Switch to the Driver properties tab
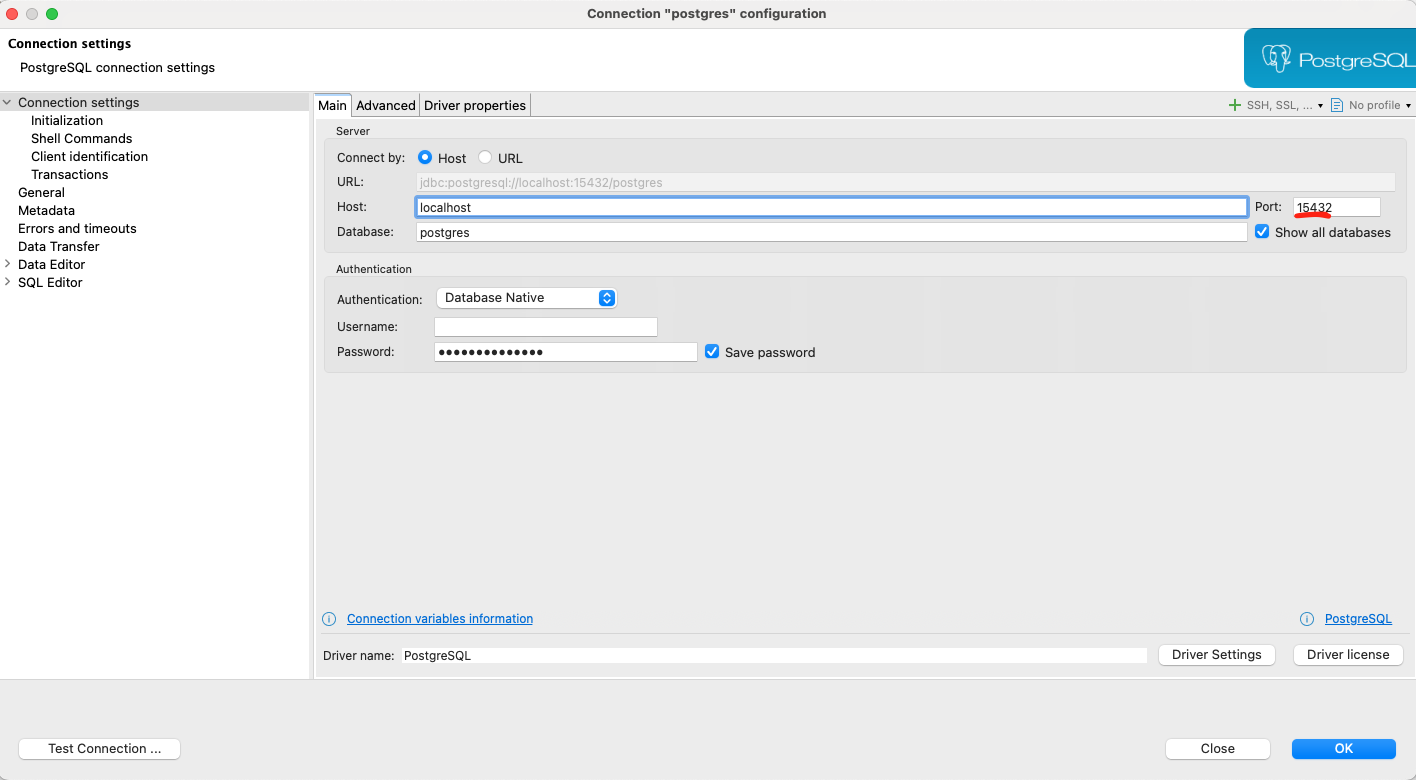This screenshot has height=780, width=1416. pyautogui.click(x=475, y=105)
